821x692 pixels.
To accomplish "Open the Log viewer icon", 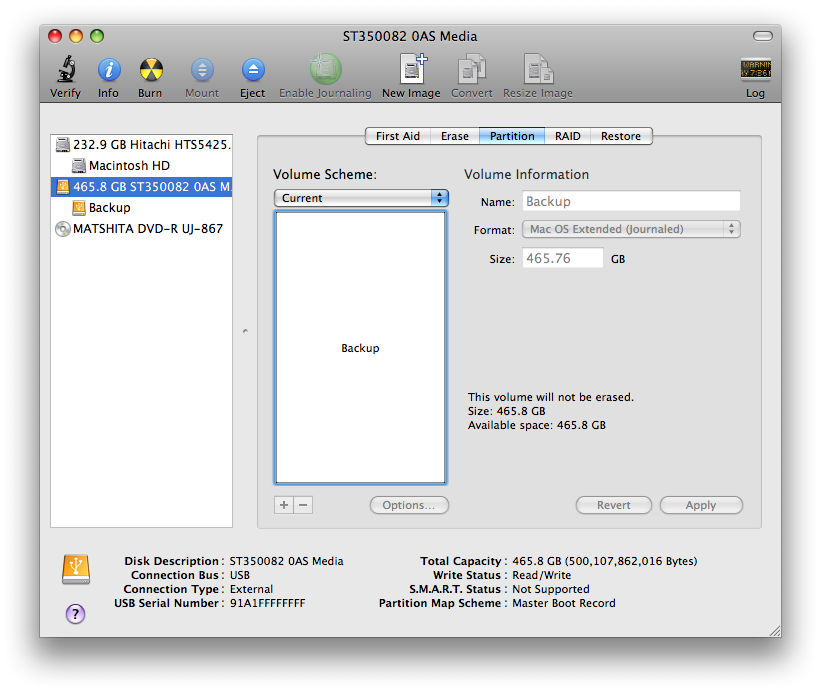I will click(755, 71).
